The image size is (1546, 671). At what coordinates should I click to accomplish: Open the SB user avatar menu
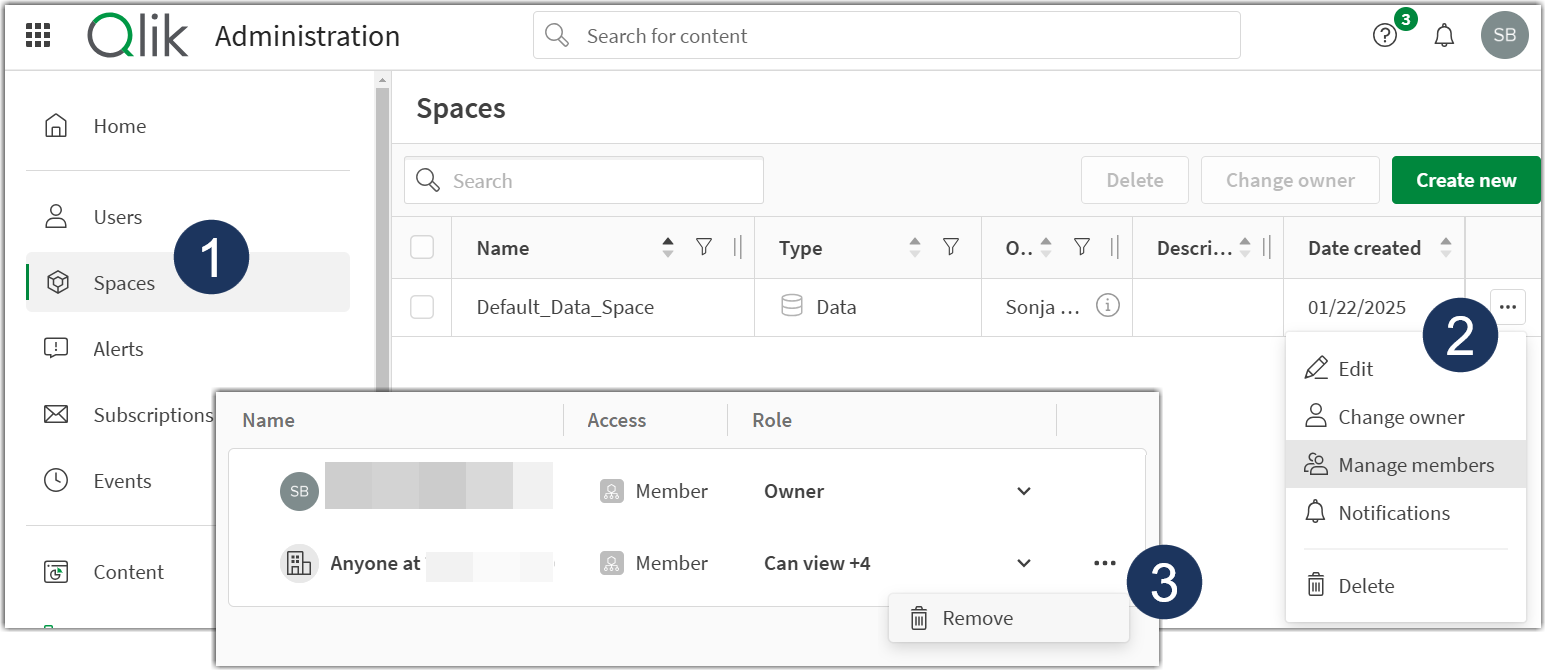tap(1504, 35)
